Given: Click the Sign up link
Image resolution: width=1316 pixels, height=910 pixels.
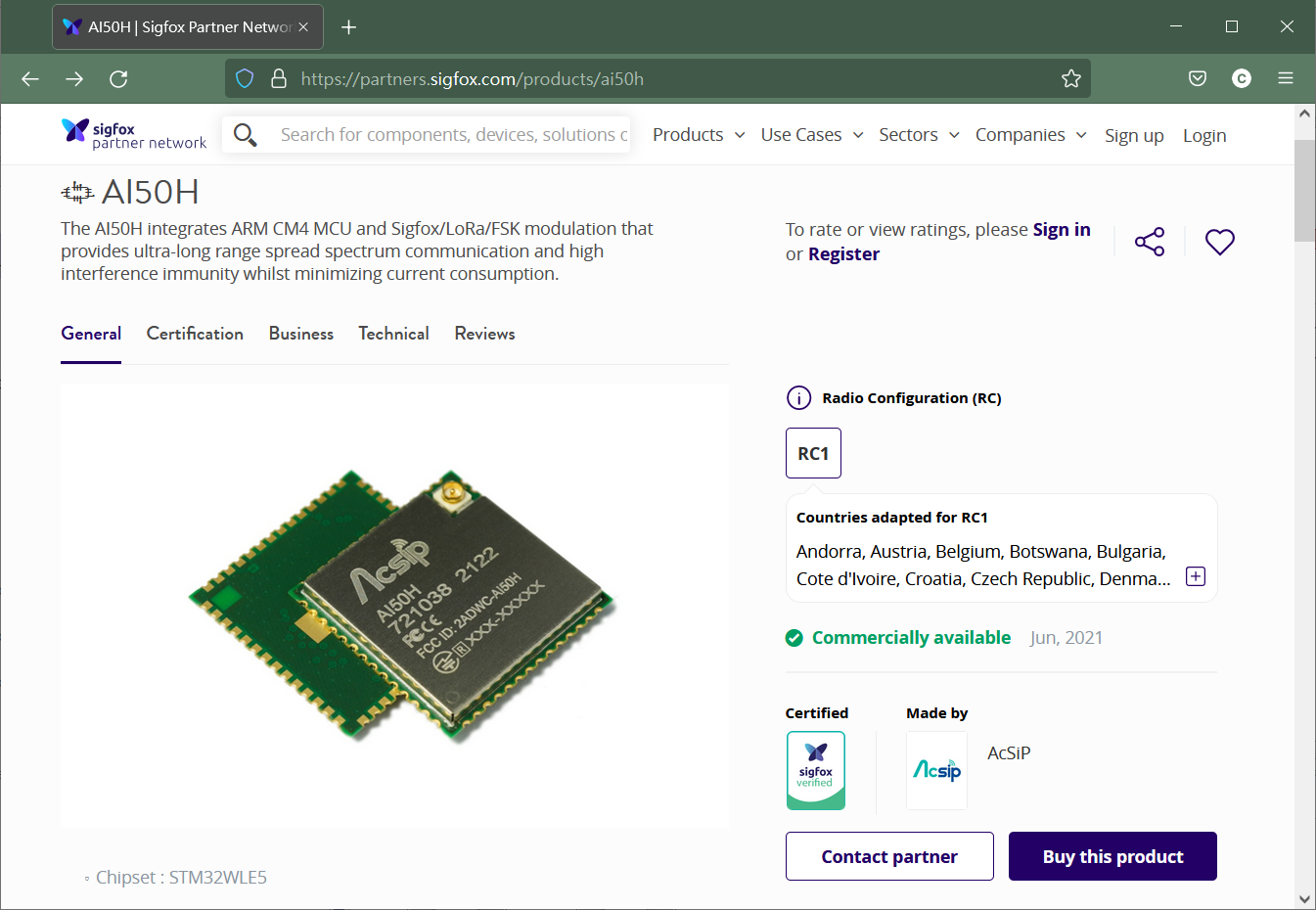Looking at the screenshot, I should click(x=1134, y=136).
